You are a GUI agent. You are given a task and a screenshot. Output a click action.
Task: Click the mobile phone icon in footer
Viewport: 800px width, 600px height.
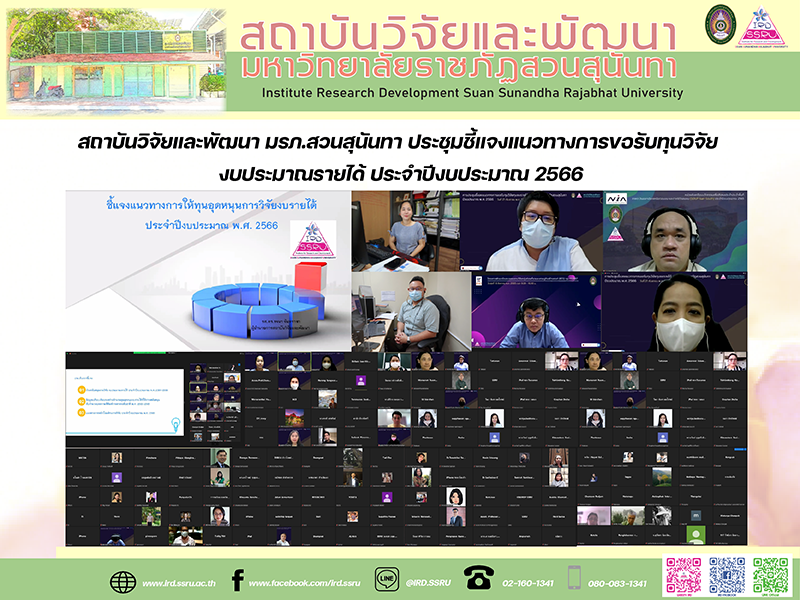(574, 581)
